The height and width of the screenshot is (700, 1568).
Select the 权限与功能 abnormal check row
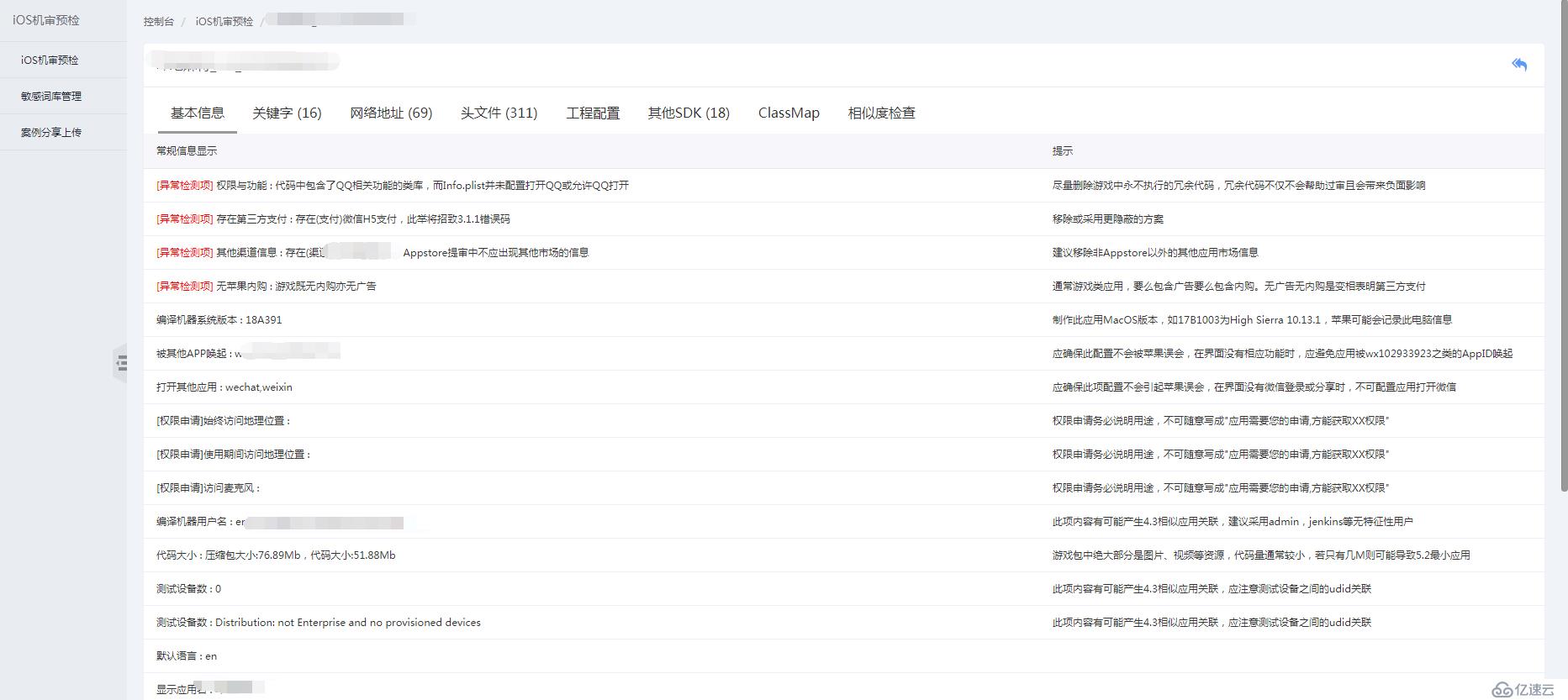pos(844,186)
